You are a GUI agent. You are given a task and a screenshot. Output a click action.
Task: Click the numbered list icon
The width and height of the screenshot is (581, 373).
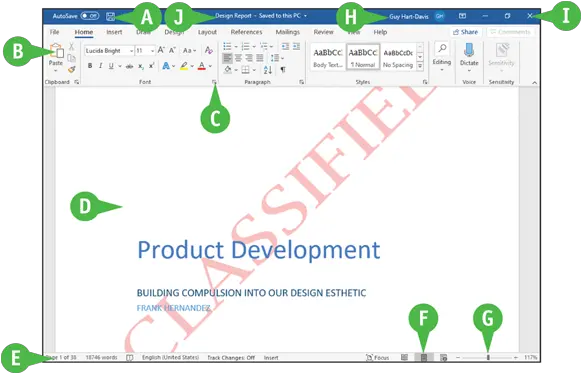(245, 46)
